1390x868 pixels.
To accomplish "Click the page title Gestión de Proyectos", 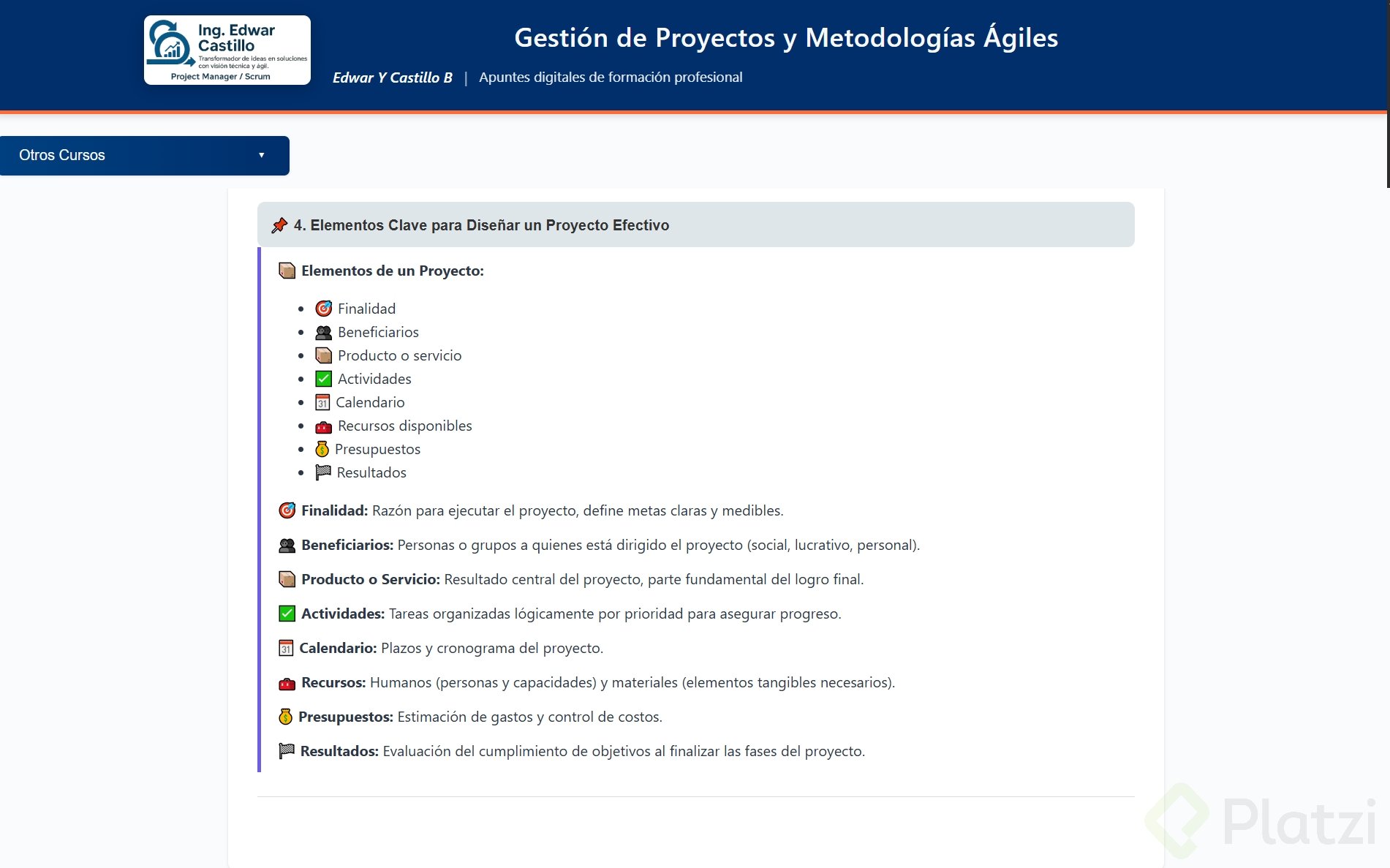I will coord(786,37).
